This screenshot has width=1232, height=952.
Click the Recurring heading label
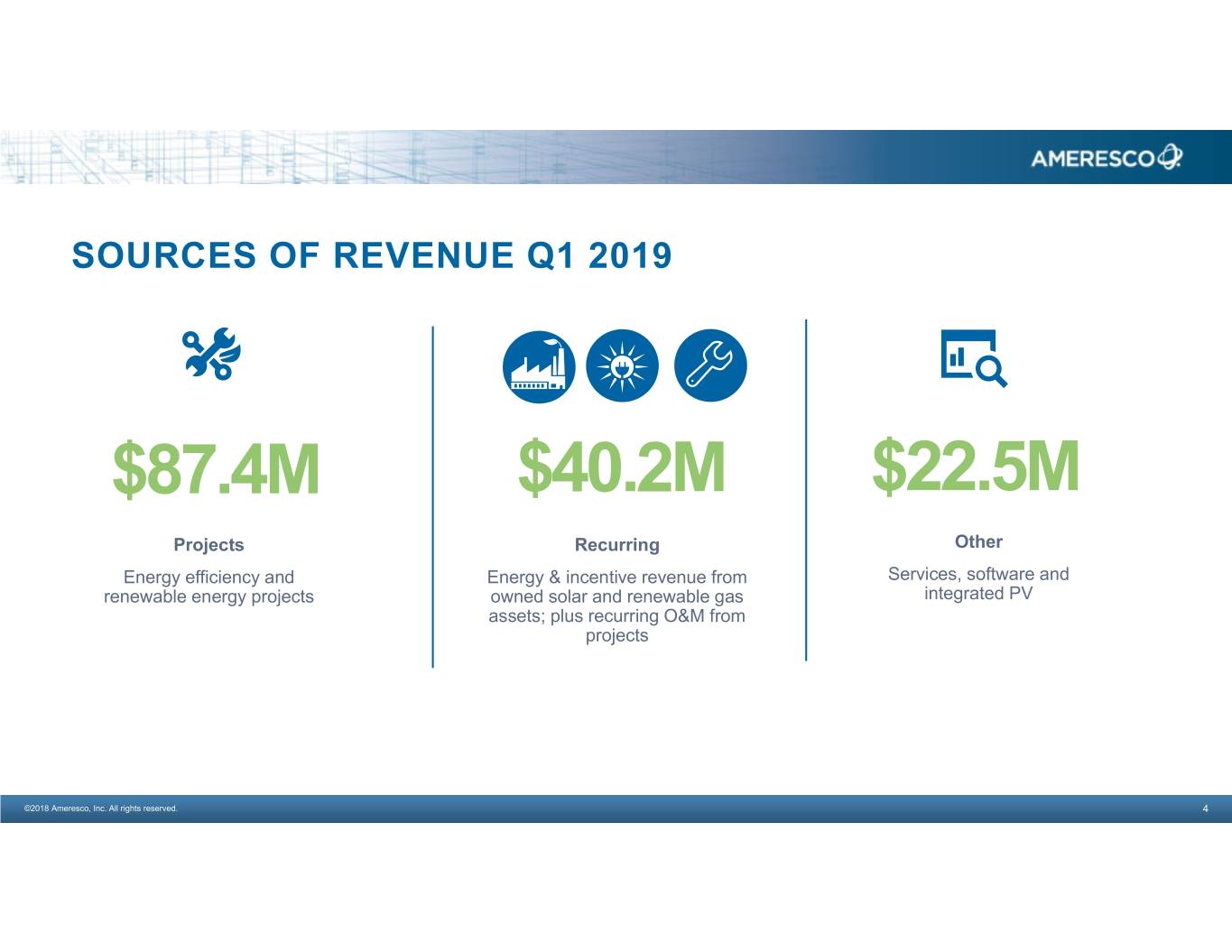point(616,545)
